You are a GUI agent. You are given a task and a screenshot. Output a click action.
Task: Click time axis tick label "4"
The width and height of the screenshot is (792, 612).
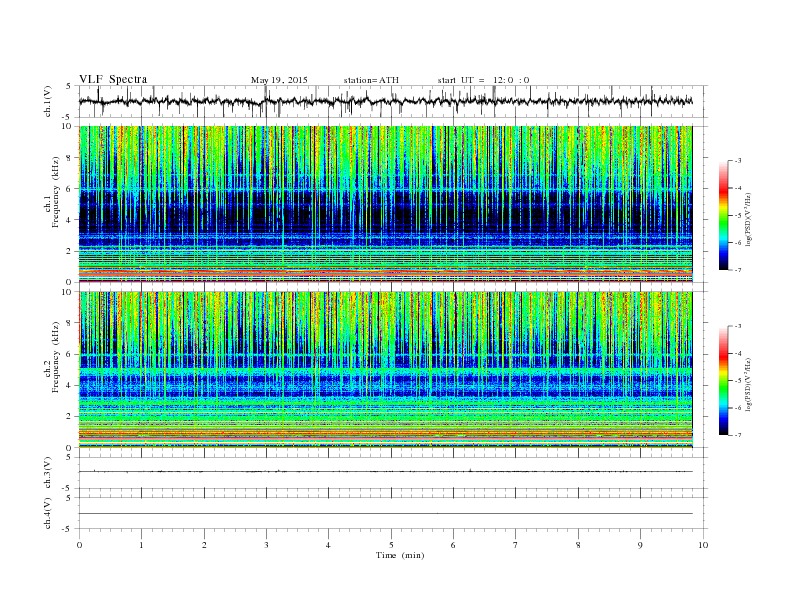[x=328, y=545]
